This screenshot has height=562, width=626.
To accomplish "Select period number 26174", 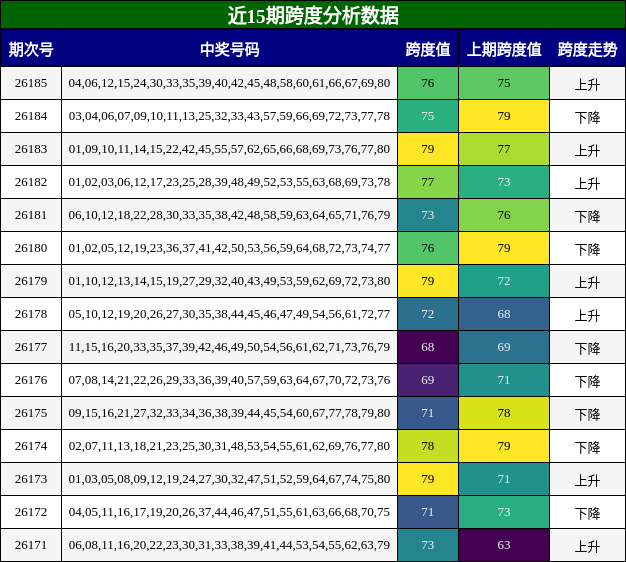I will point(31,446).
